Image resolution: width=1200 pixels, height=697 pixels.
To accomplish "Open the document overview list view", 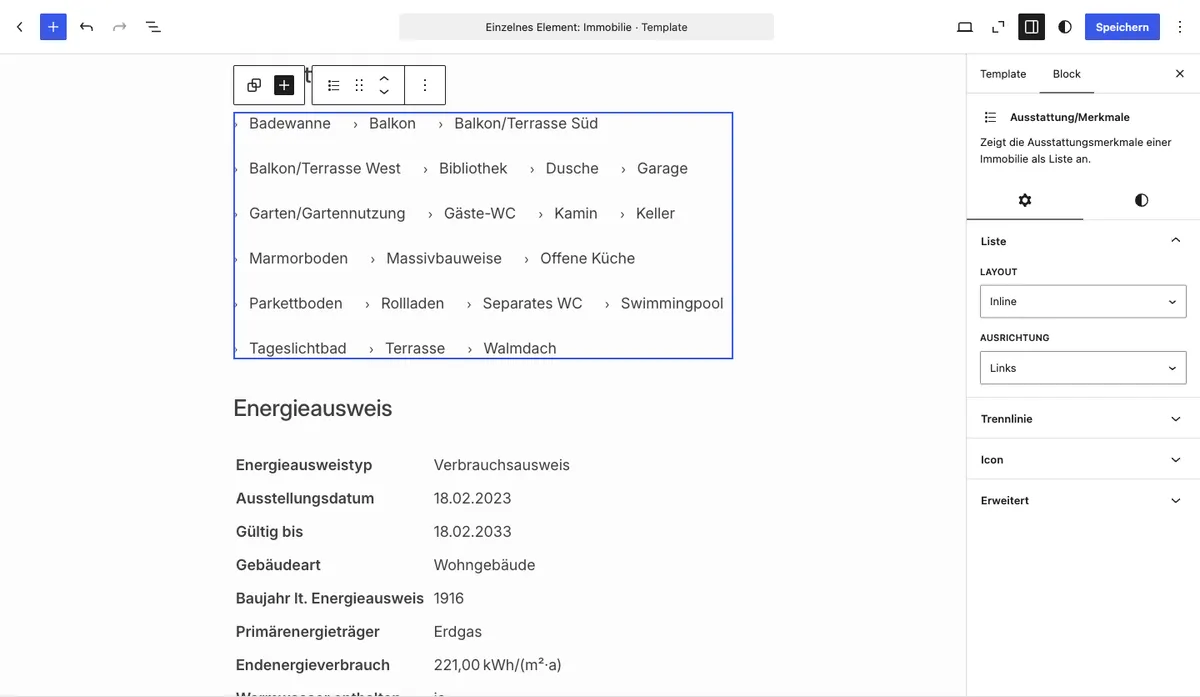I will tap(153, 27).
